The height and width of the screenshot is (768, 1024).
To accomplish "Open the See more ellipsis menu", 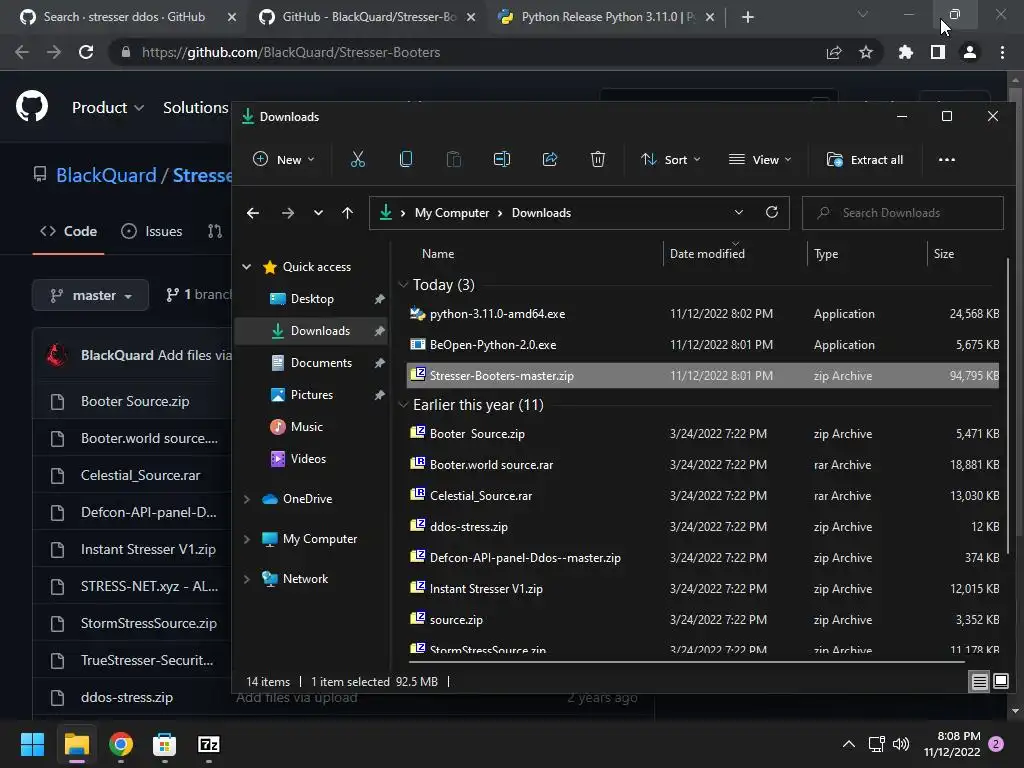I will coord(946,159).
